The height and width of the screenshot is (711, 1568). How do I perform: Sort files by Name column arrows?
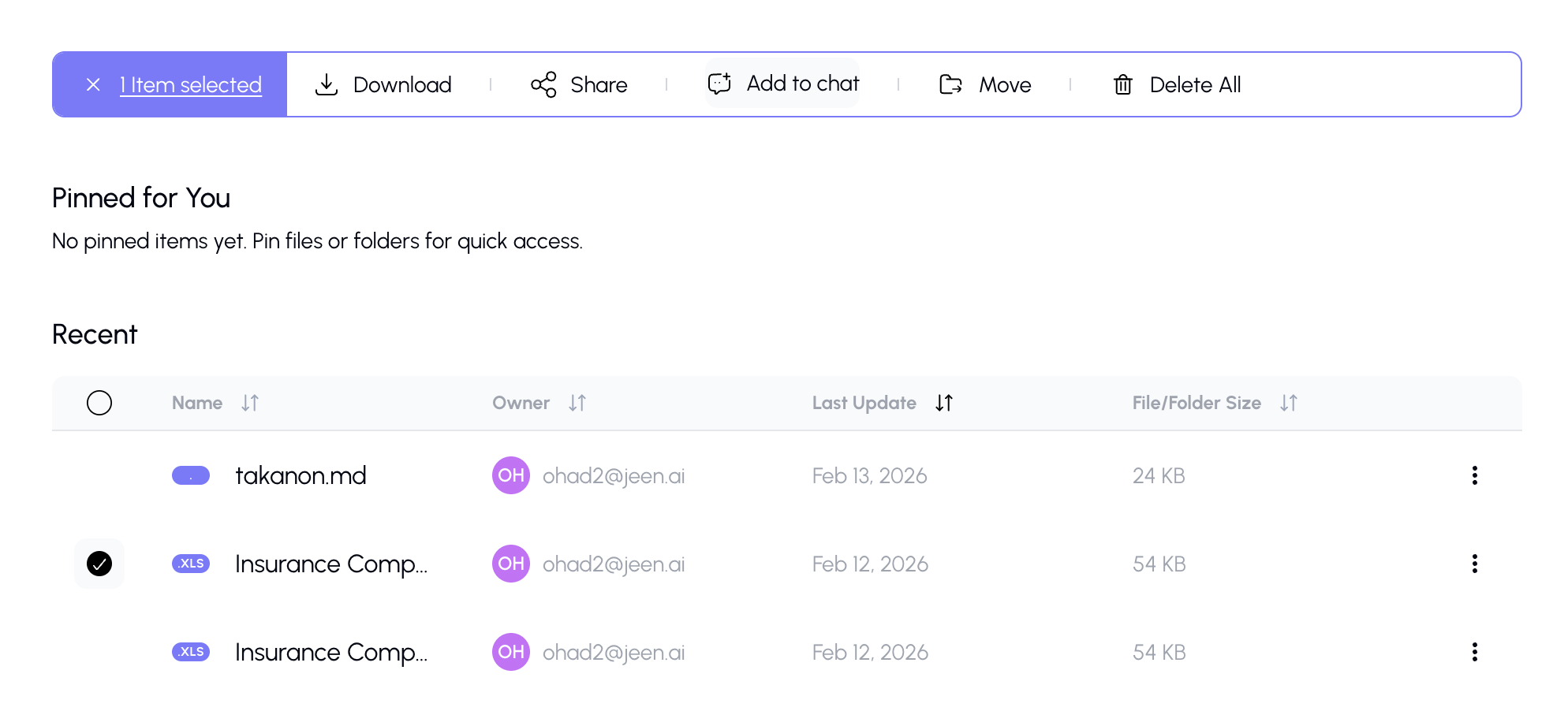[250, 403]
